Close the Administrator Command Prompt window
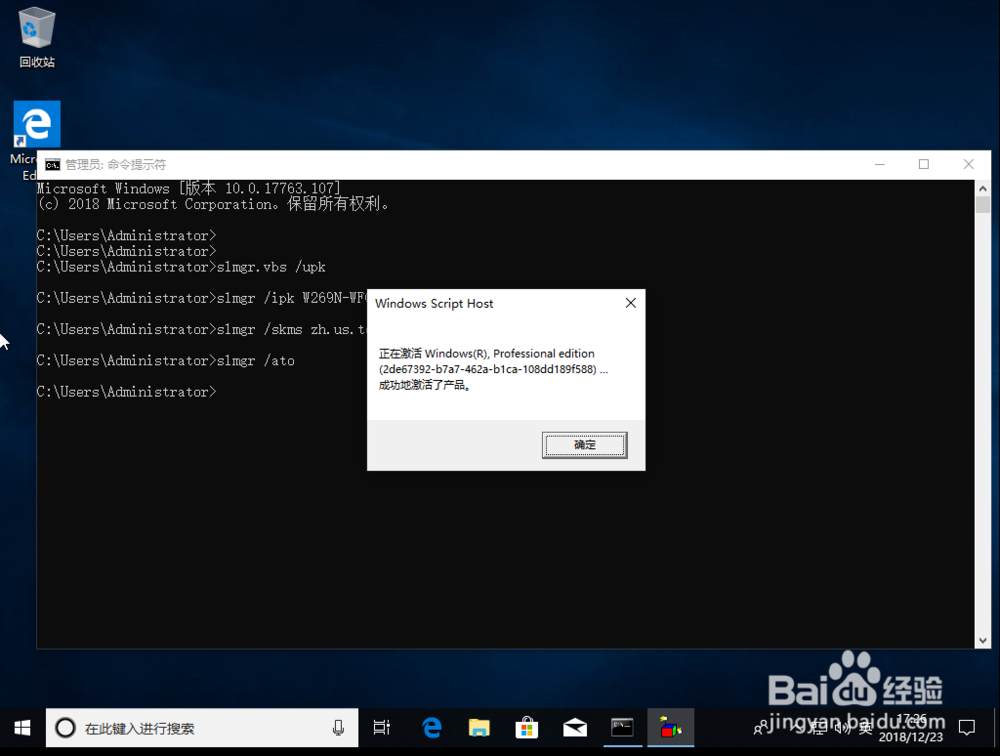 (x=968, y=165)
